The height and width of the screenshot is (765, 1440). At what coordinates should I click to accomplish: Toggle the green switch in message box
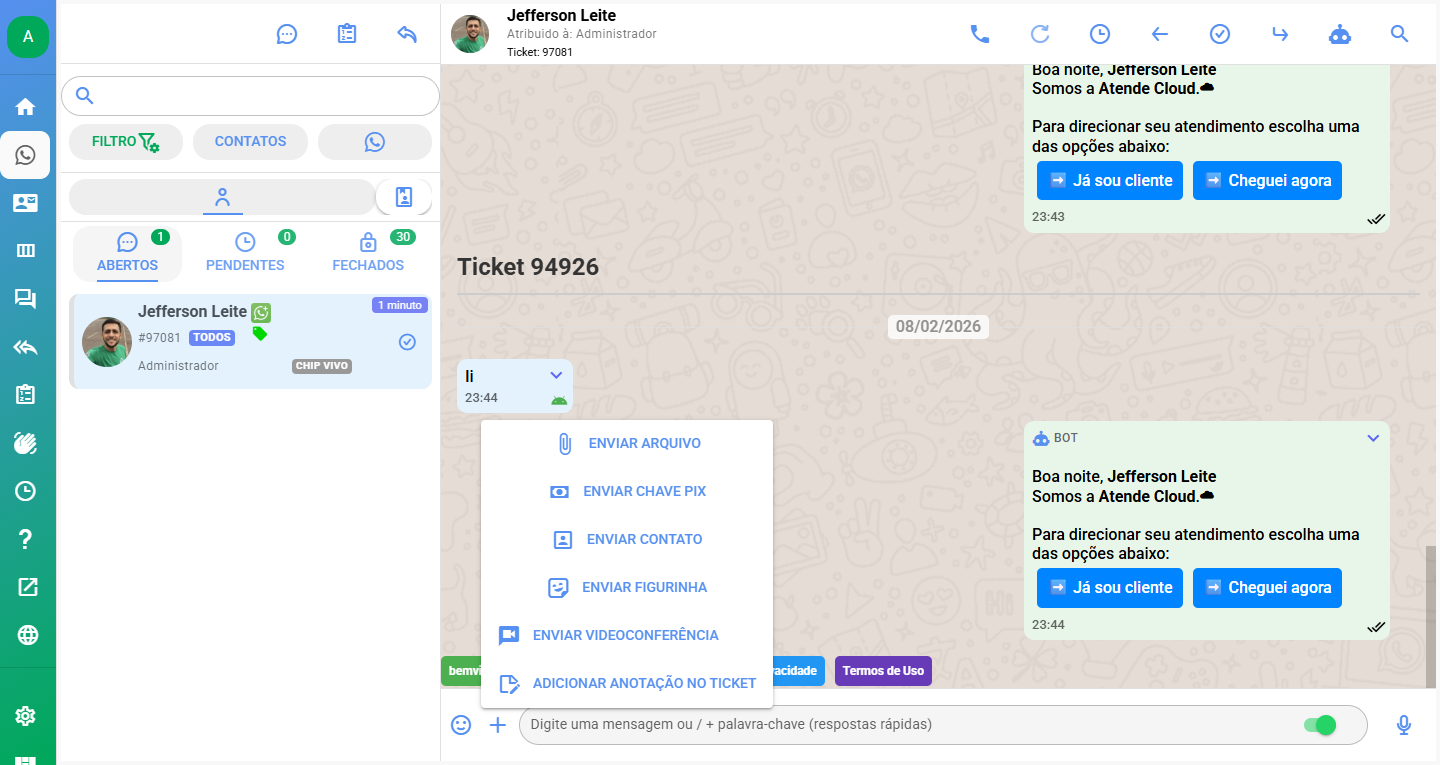click(1320, 725)
